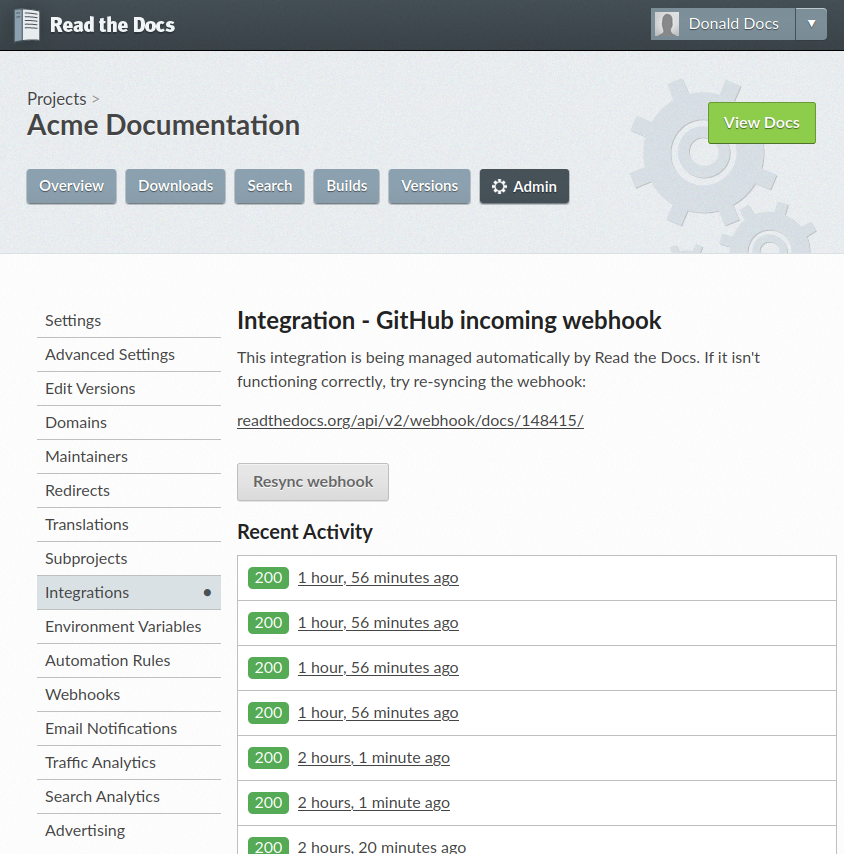Open the top '1 hour, 56 minutes ago' activity entry
The image size is (844, 854).
[378, 577]
